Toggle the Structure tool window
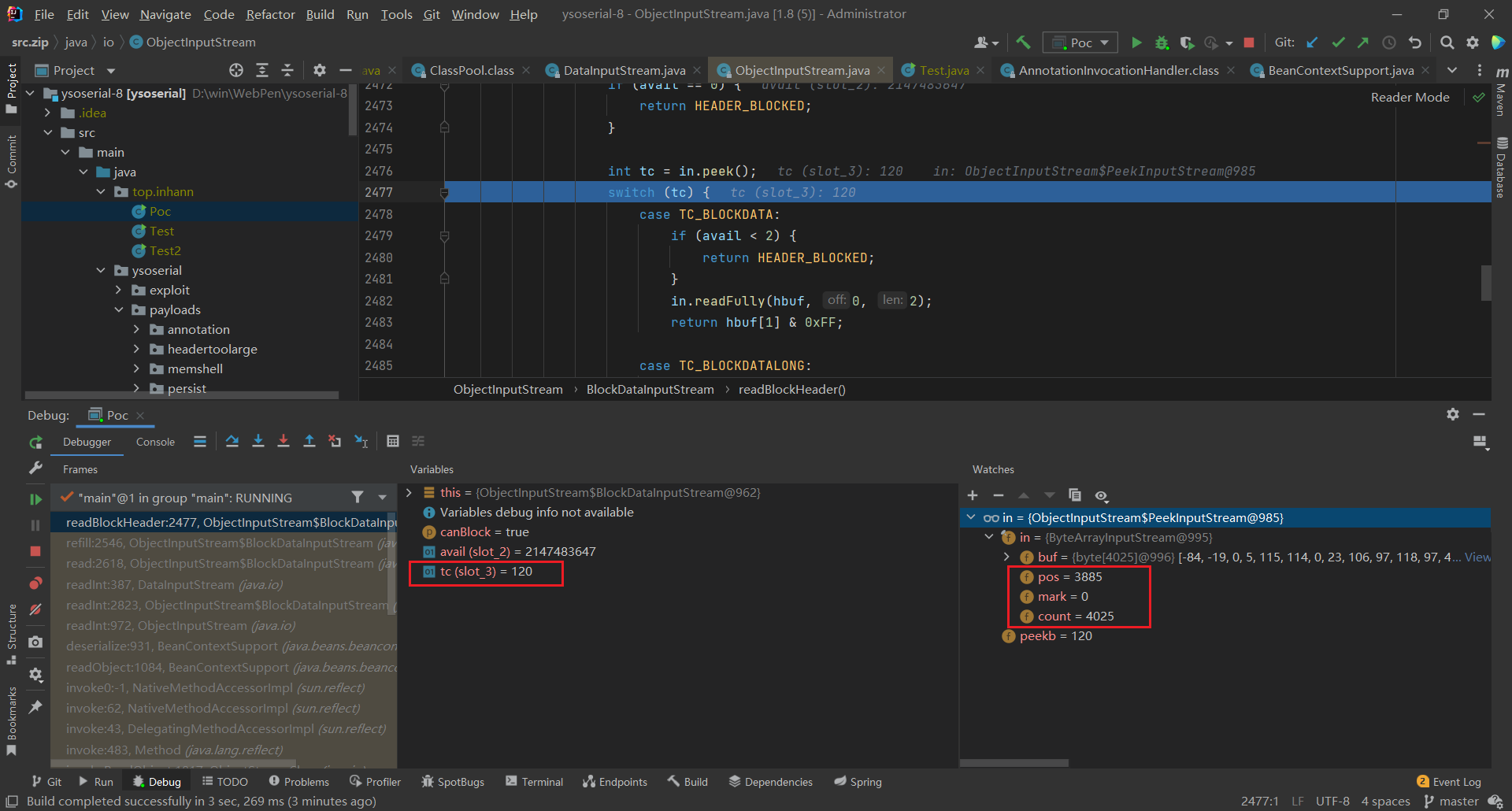Image resolution: width=1512 pixels, height=811 pixels. 11,635
